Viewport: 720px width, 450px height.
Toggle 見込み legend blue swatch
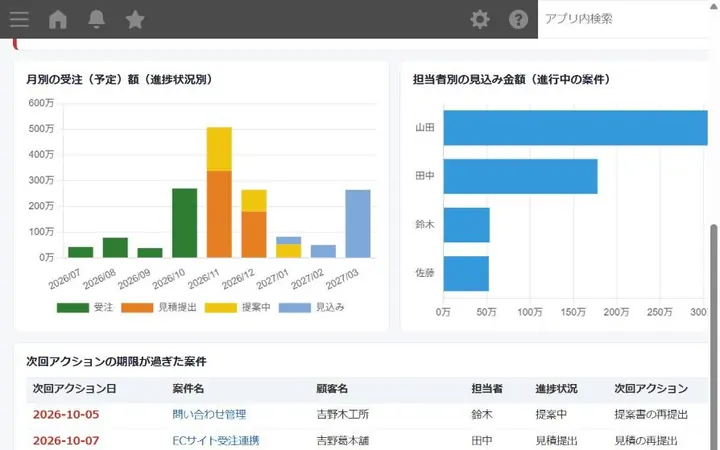294,308
